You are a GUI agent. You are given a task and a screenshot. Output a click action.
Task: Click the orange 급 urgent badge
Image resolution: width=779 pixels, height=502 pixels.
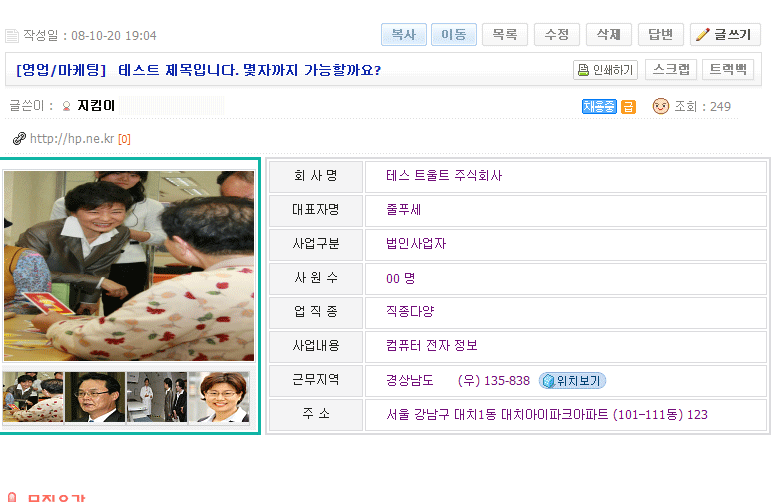(x=628, y=106)
